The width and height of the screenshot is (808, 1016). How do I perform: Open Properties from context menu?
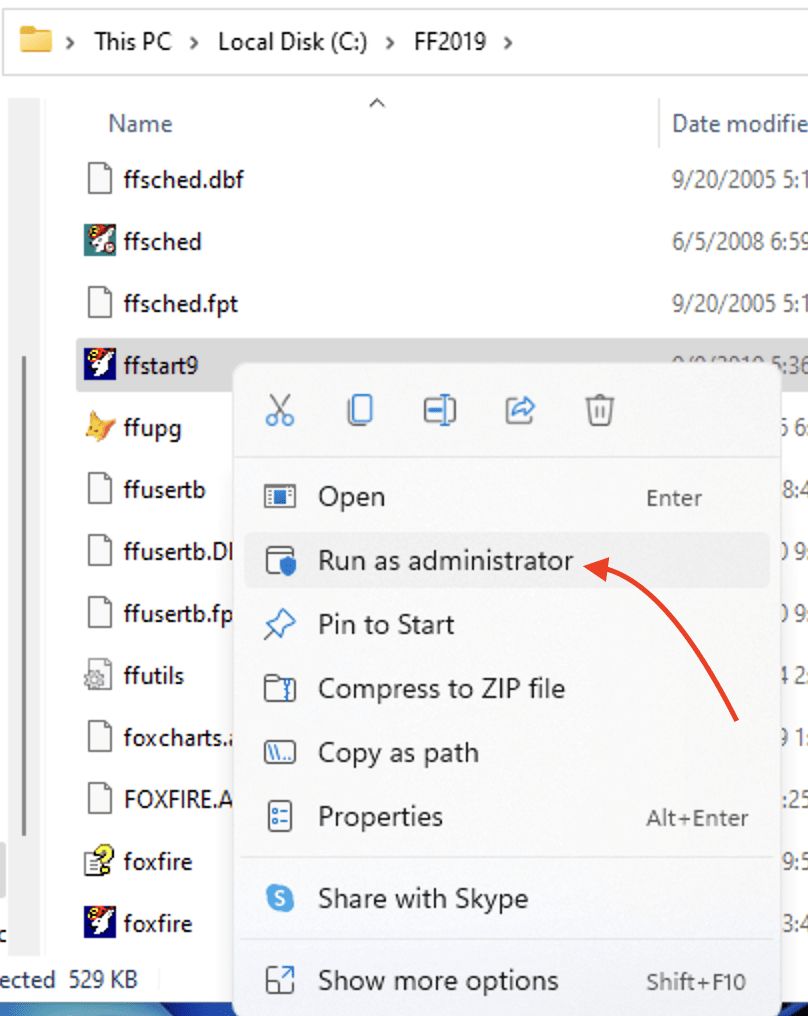pos(507,816)
